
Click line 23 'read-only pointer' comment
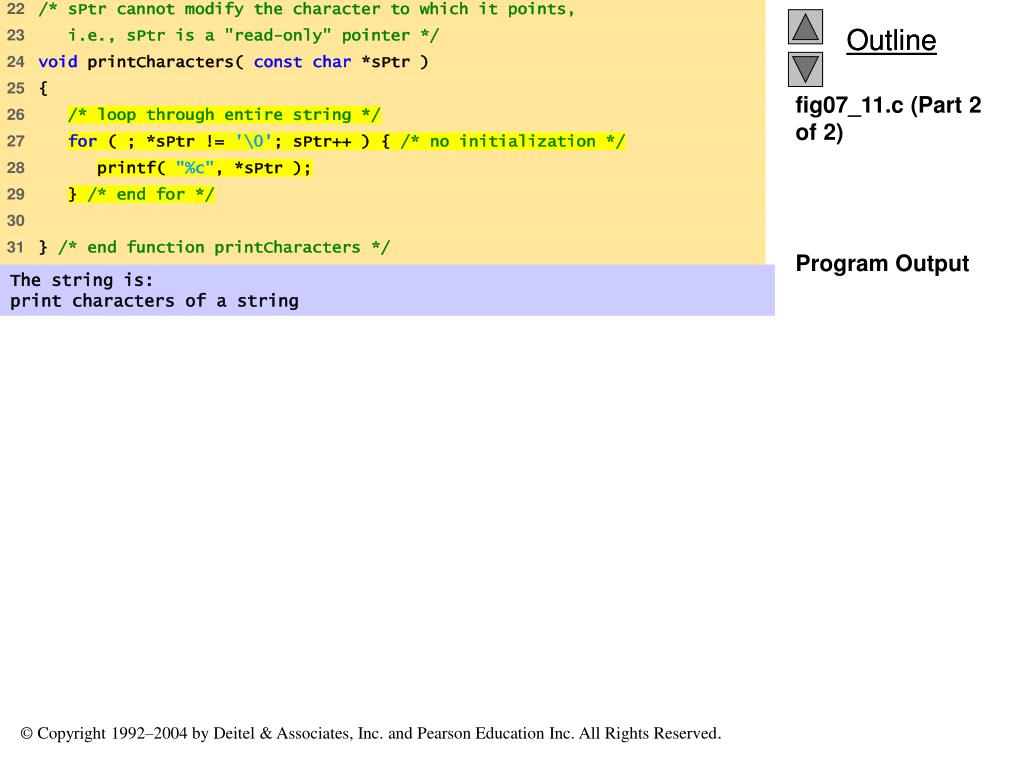(253, 35)
